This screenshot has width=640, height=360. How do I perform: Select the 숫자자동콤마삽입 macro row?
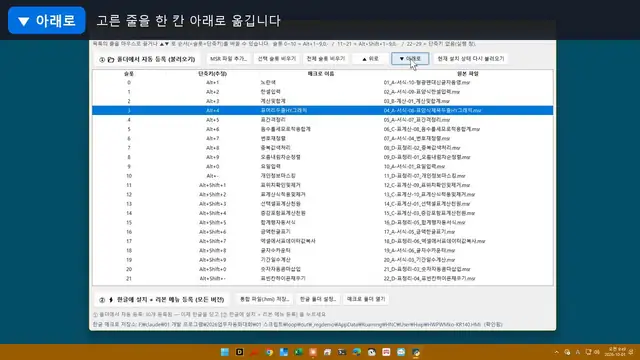tap(322, 269)
